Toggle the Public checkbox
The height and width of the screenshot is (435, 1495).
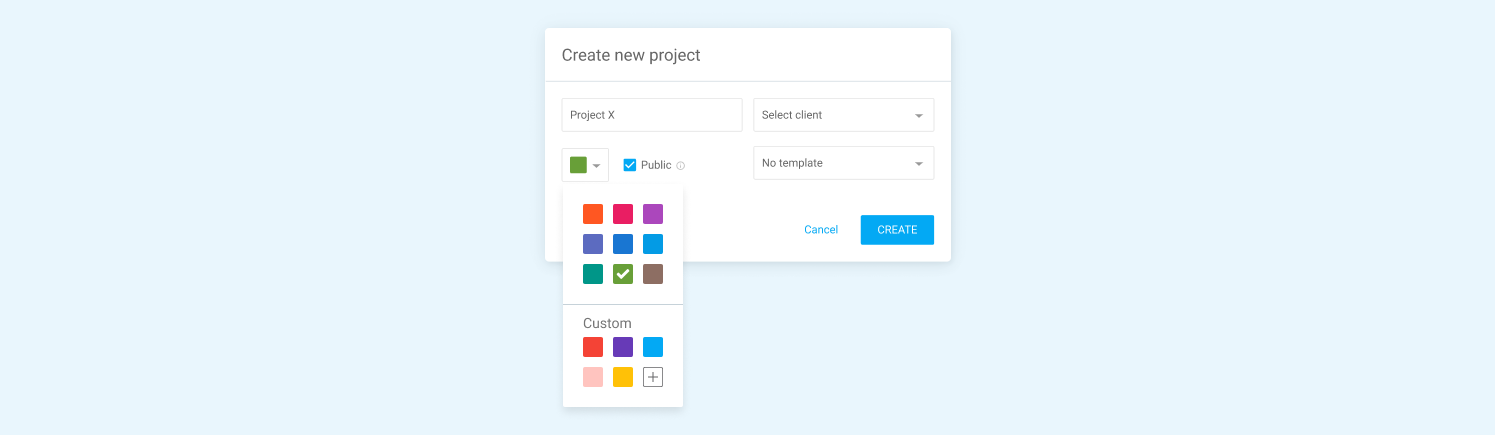coord(630,165)
